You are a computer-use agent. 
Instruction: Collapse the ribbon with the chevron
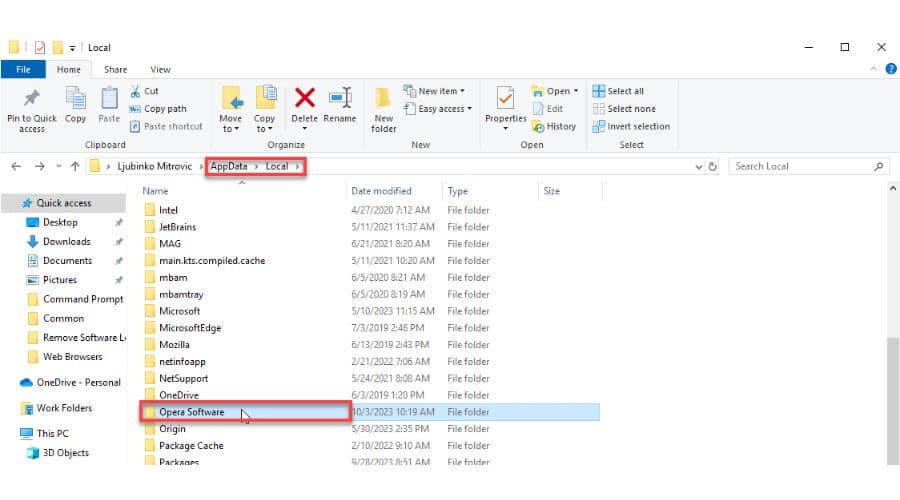[873, 69]
